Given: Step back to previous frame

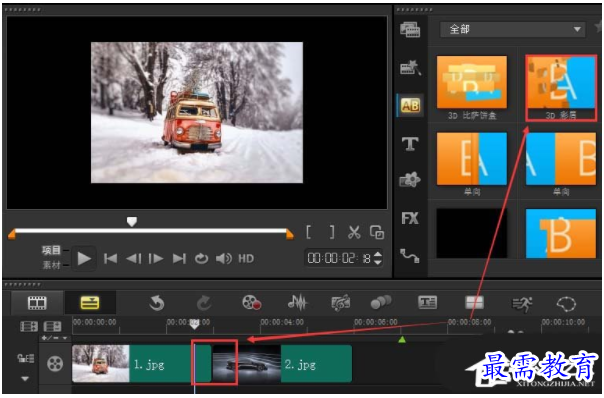Looking at the screenshot, I should [134, 259].
